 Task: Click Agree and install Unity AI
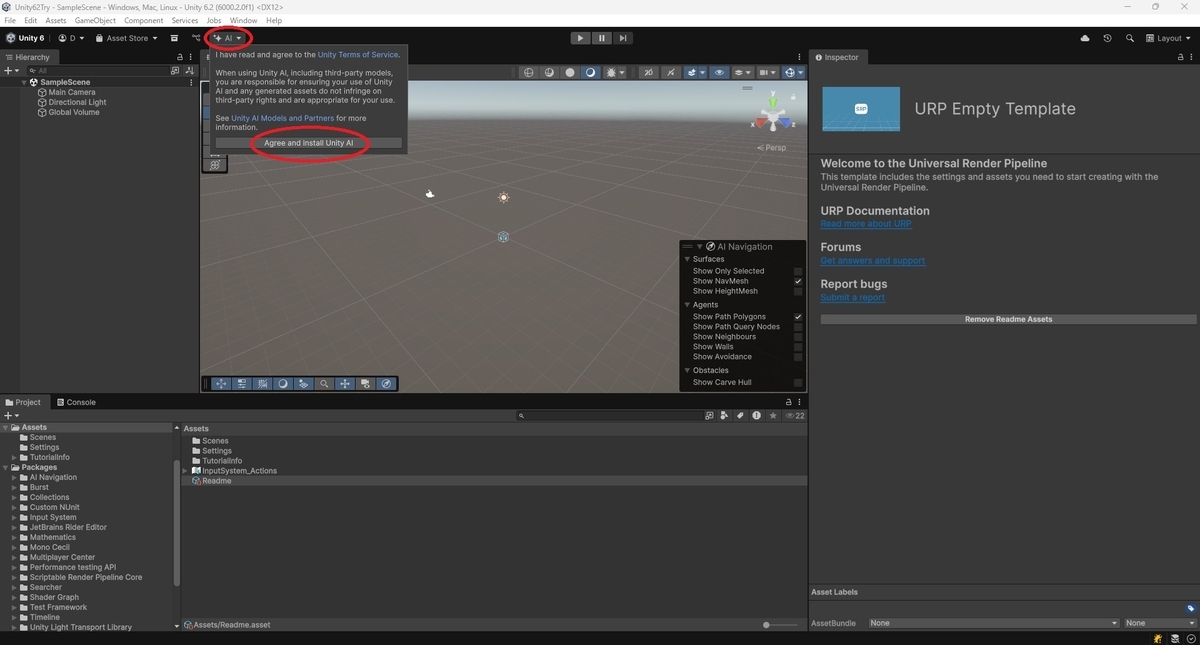307,143
